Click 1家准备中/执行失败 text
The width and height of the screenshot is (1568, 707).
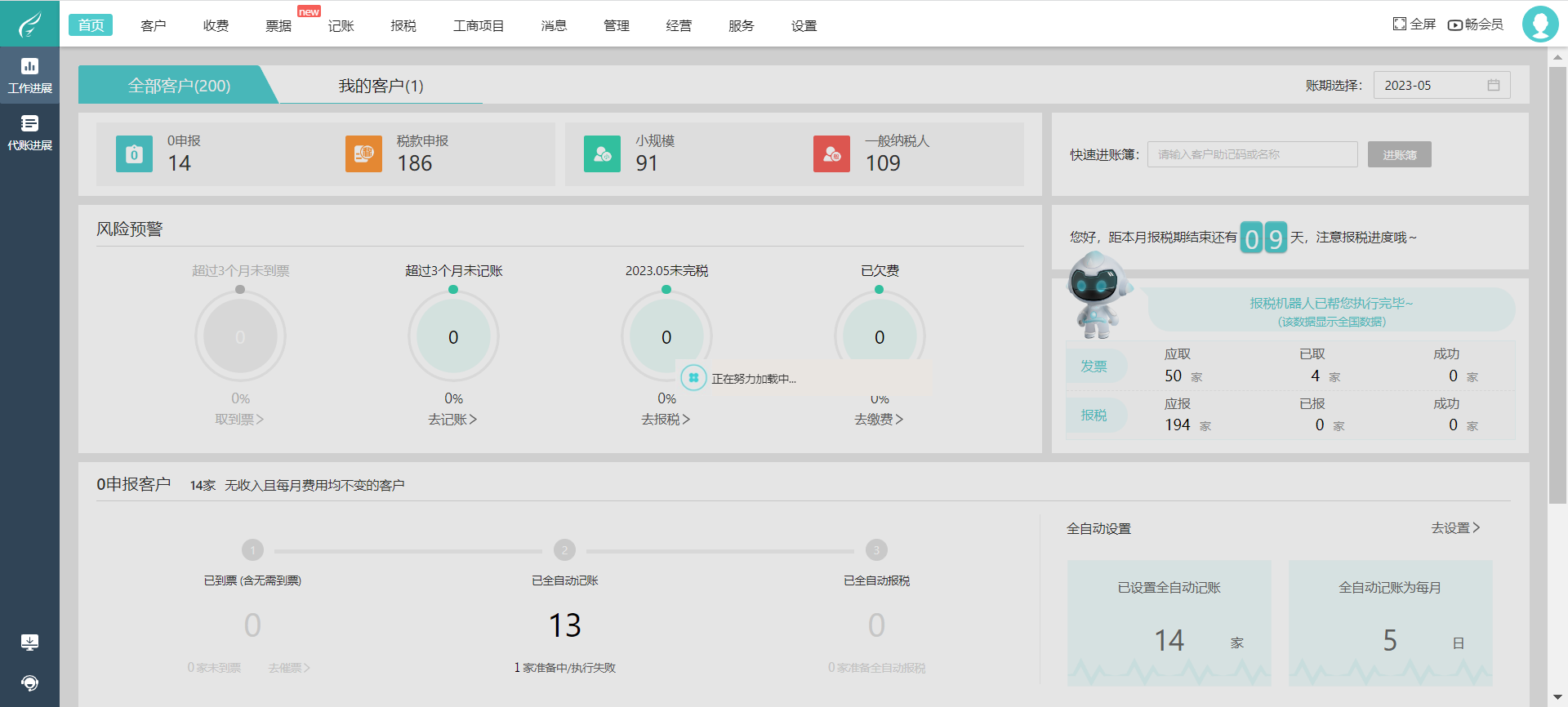(564, 668)
